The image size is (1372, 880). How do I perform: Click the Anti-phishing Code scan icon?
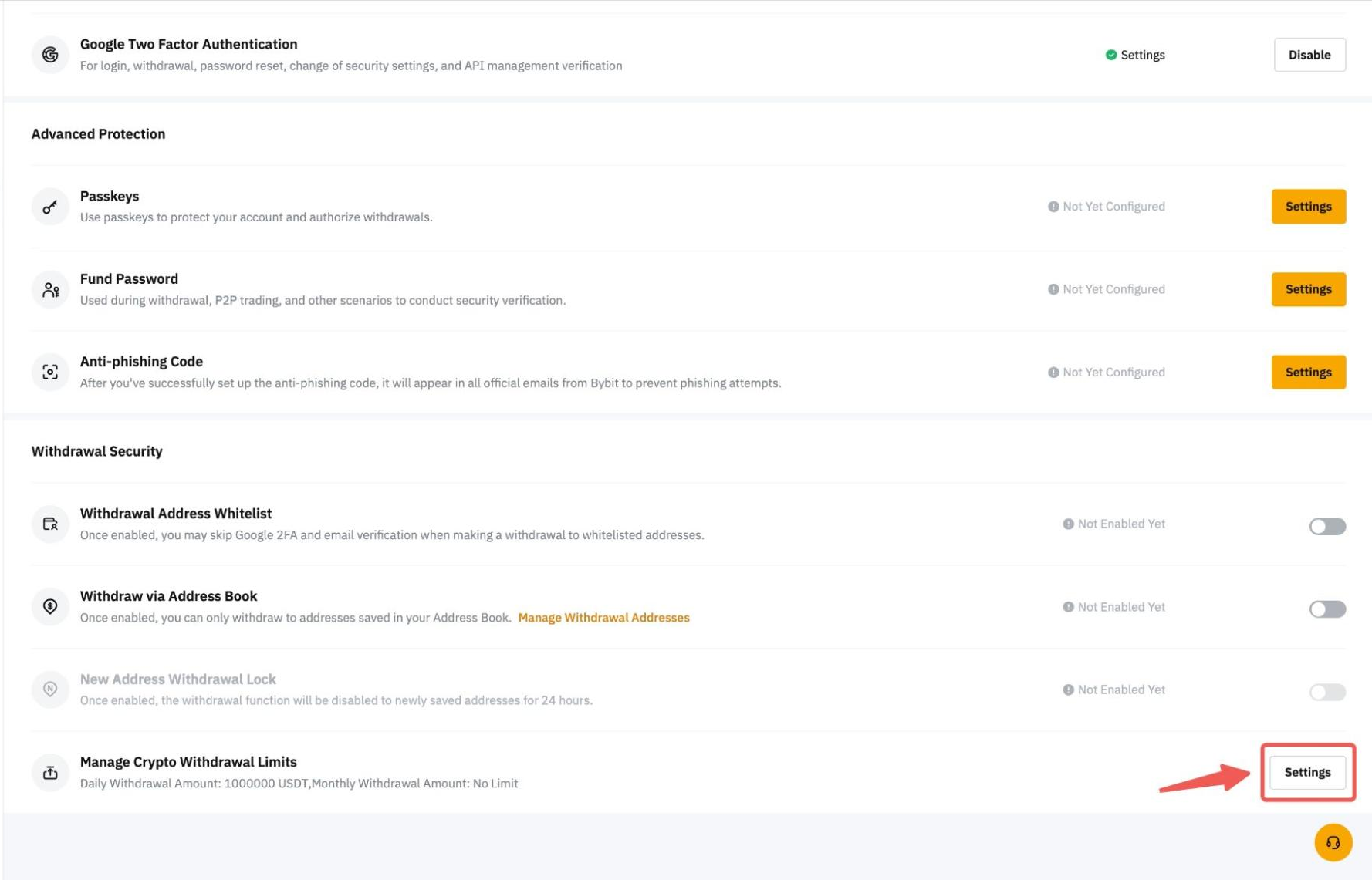[50, 373]
